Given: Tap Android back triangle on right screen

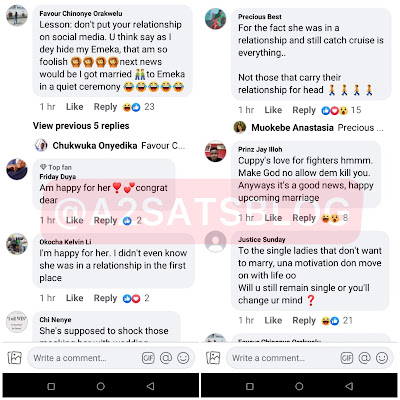Looking at the screenshot, I should 349,386.
